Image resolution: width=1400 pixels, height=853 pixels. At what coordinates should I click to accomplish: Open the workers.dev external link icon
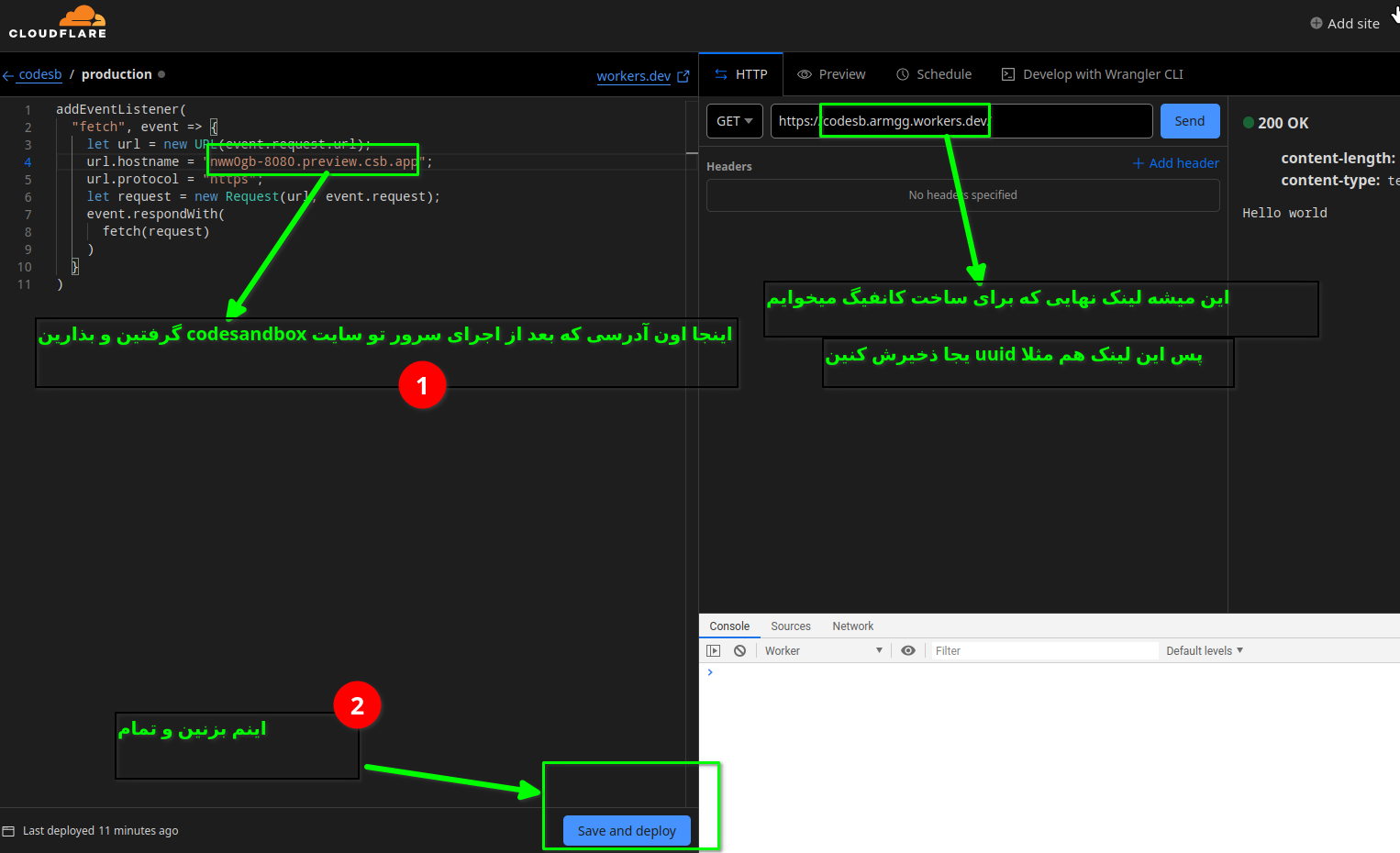point(683,76)
